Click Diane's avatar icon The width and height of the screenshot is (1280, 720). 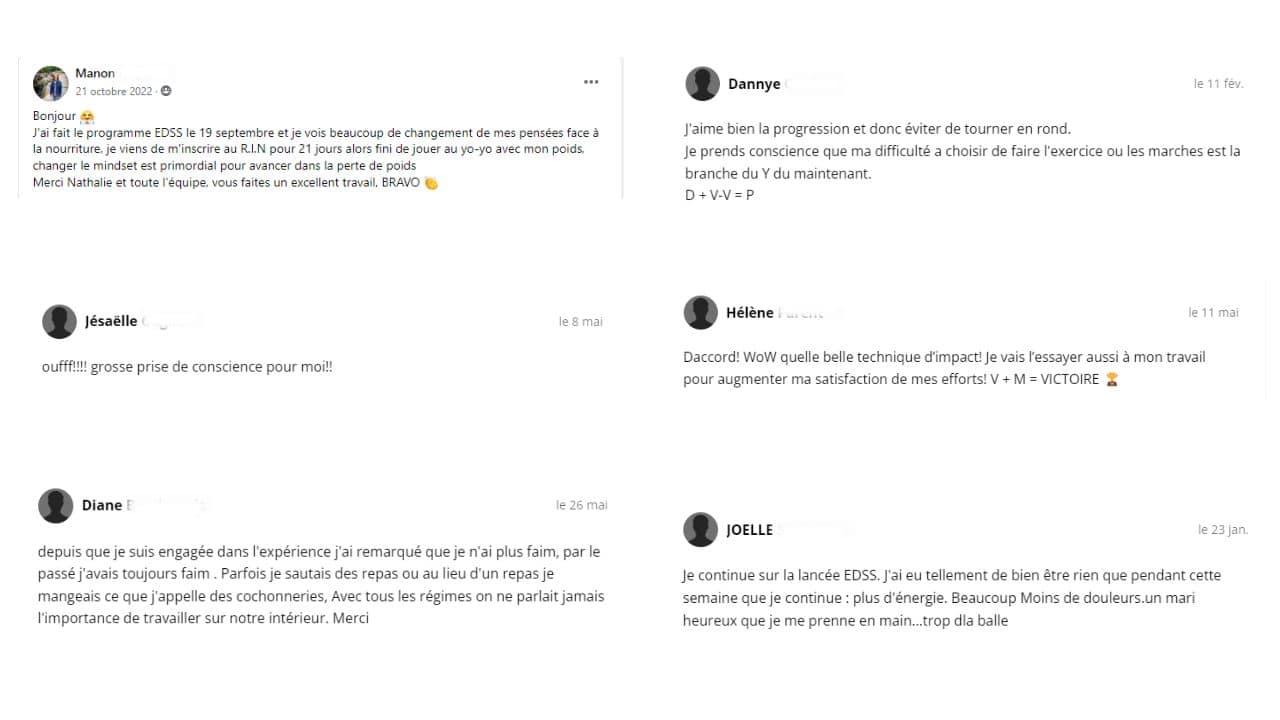(x=56, y=506)
